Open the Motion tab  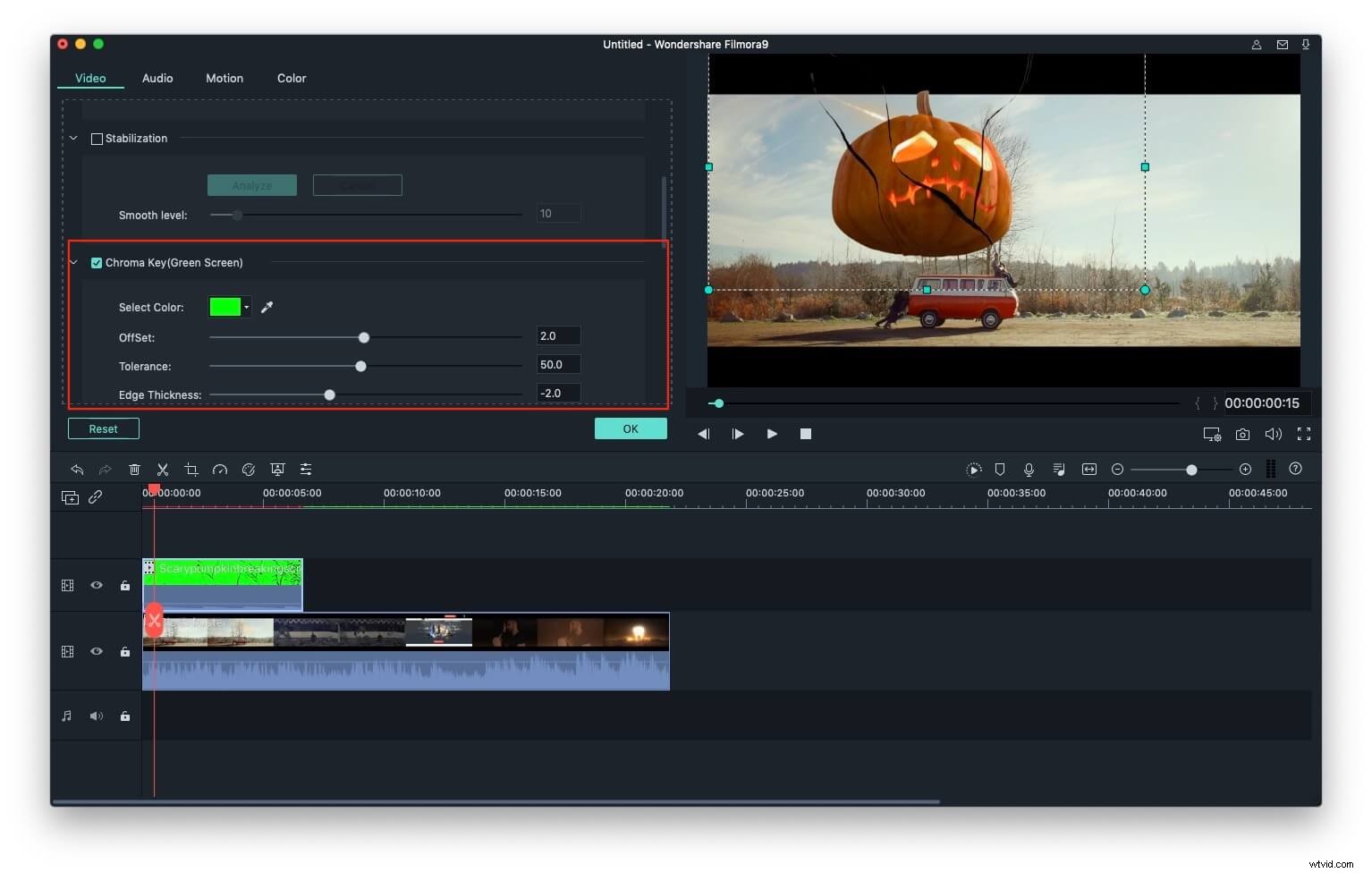pos(224,78)
